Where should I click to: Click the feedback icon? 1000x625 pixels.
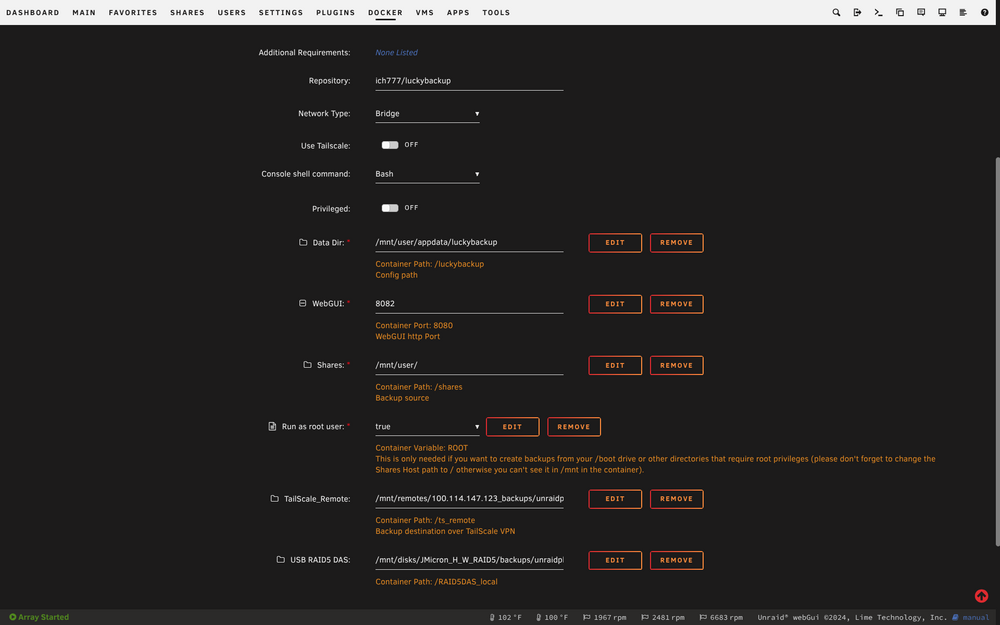[x=921, y=12]
